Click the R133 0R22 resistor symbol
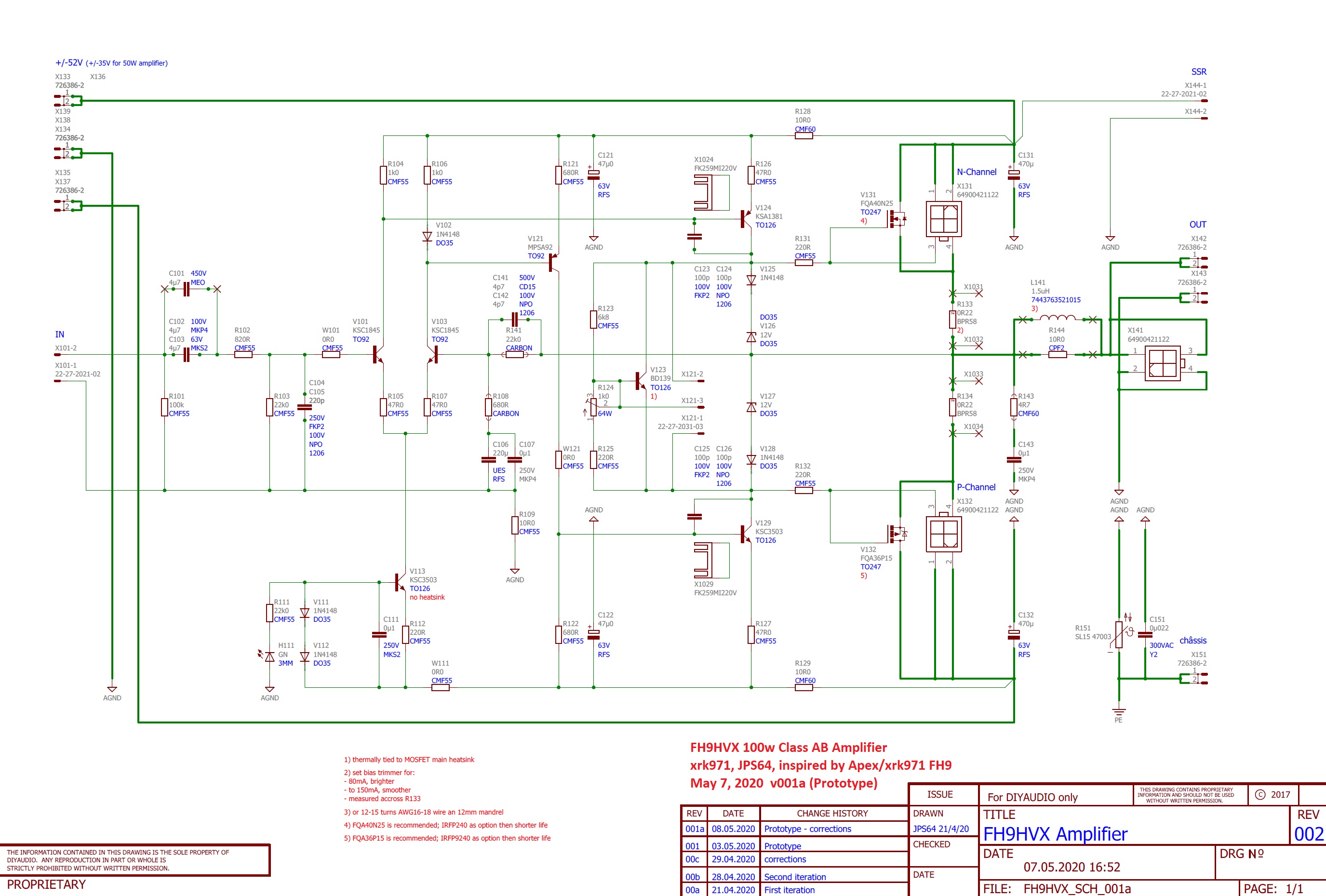 pos(952,320)
